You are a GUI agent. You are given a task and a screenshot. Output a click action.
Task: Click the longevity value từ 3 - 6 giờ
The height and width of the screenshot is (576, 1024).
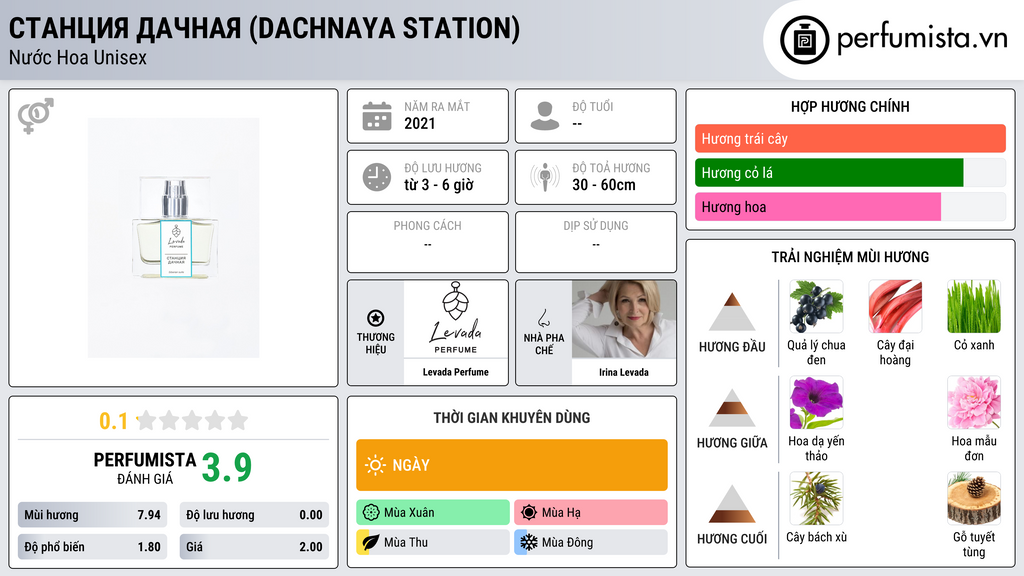[439, 185]
